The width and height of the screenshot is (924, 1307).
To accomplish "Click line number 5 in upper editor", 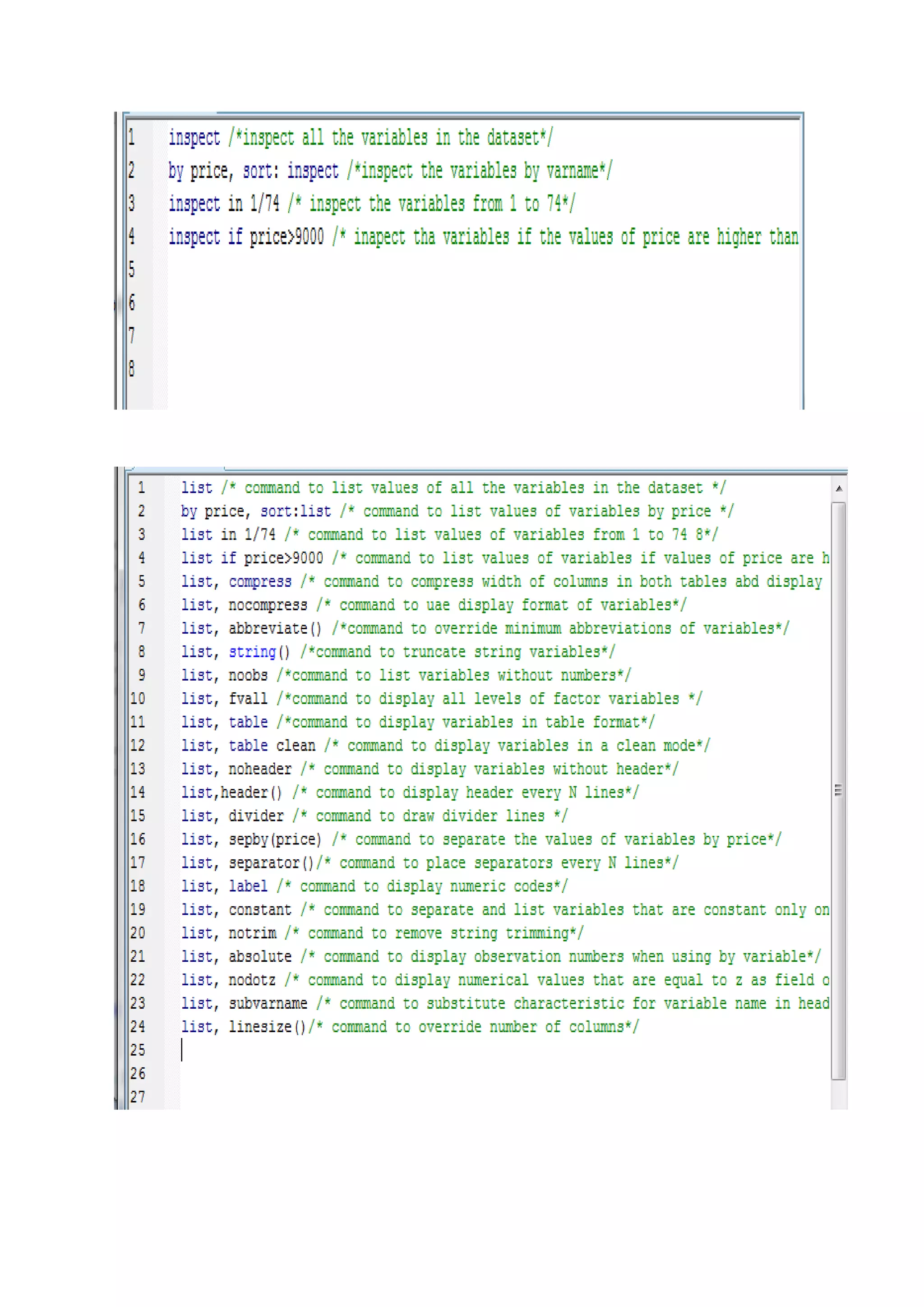I will 132,269.
